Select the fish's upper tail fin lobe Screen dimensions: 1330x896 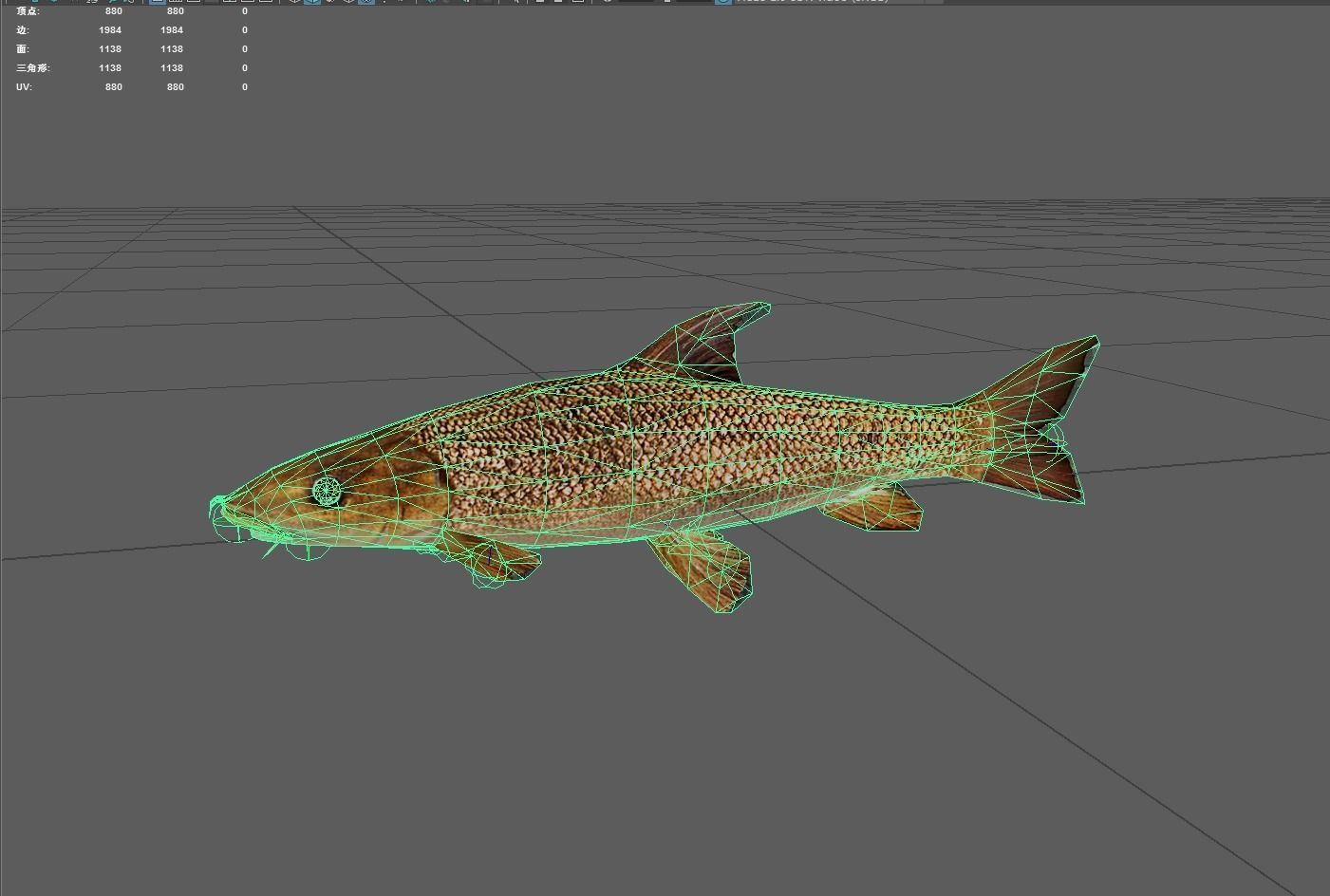pyautogui.click(x=1044, y=382)
